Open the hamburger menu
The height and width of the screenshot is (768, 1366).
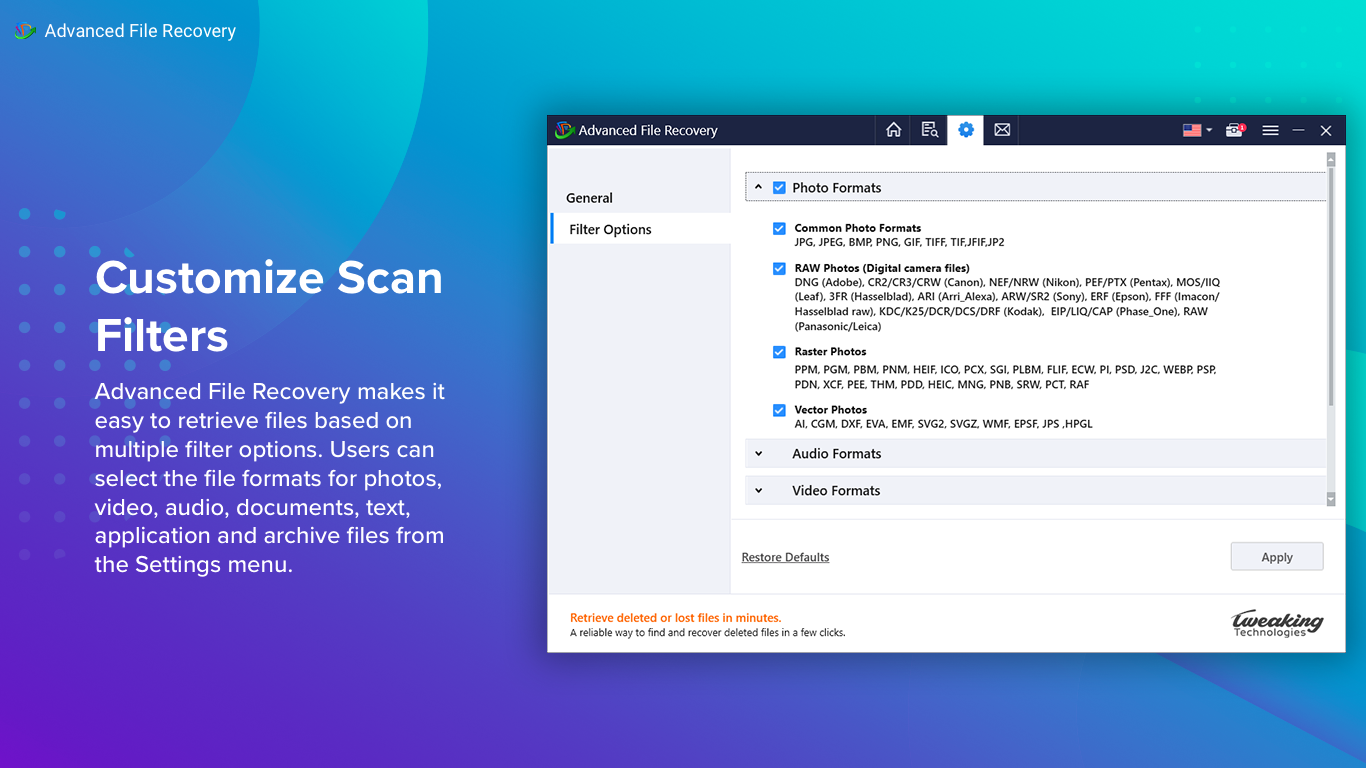(1270, 130)
